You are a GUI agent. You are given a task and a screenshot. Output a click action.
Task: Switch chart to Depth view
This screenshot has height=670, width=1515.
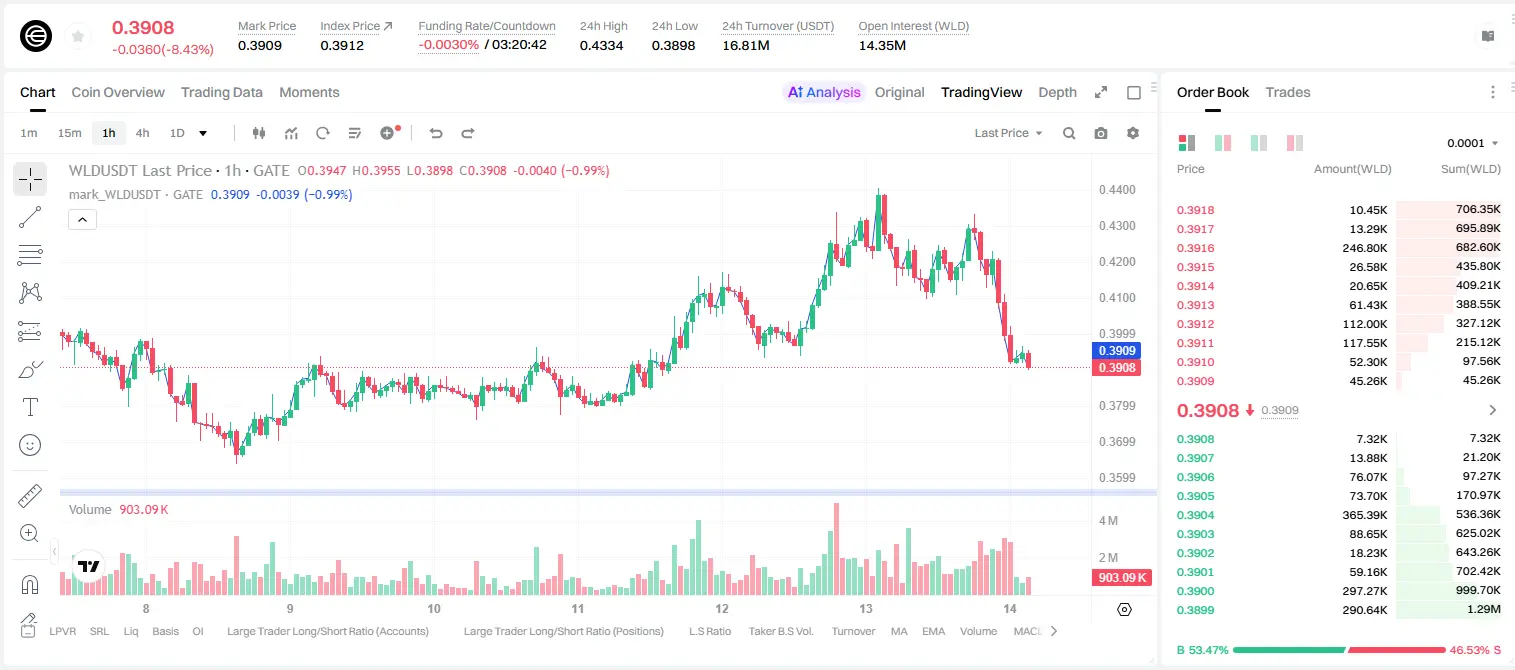click(1057, 92)
